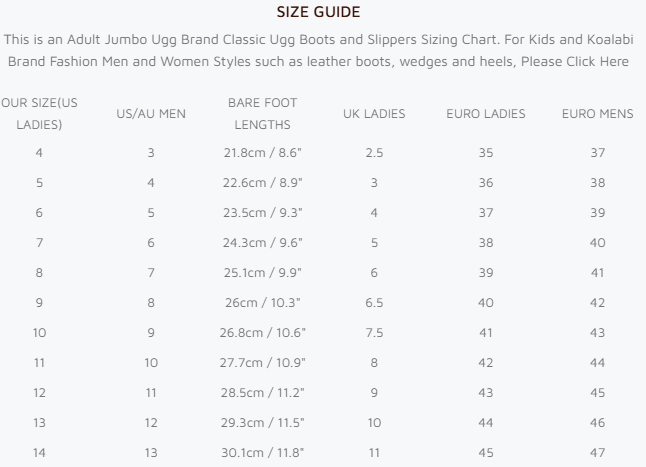Image resolution: width=646 pixels, height=467 pixels.
Task: Click the 24.3cm / 9.6" foot length cell
Action: pos(262,242)
